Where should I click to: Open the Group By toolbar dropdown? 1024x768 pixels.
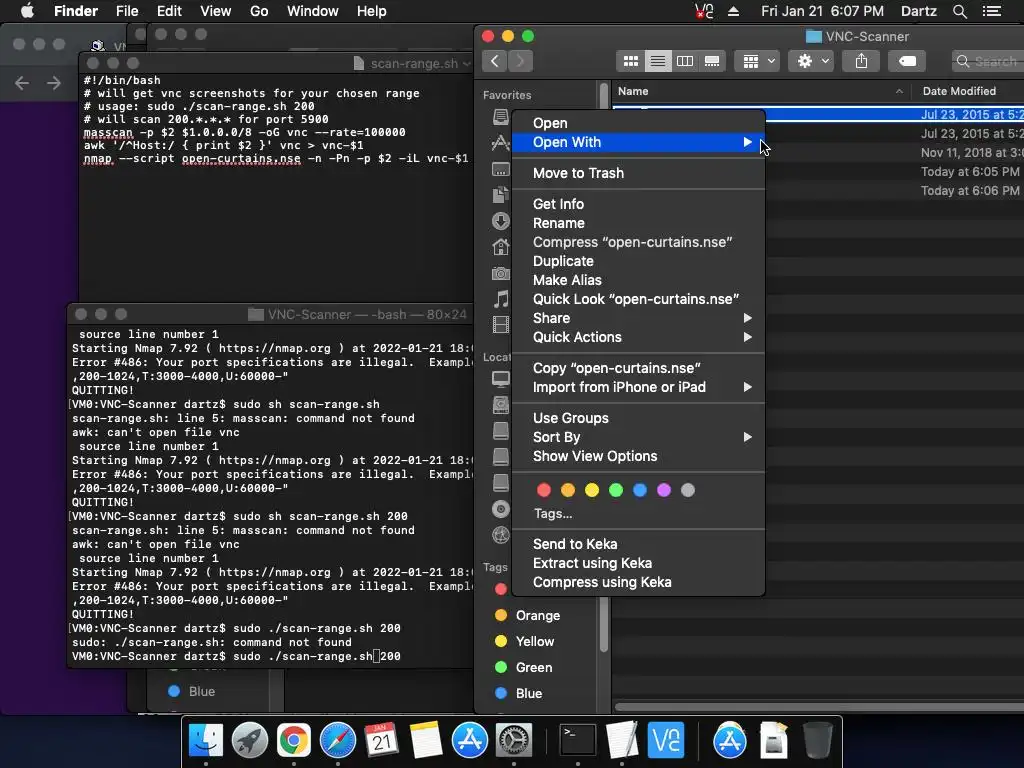pyautogui.click(x=758, y=61)
